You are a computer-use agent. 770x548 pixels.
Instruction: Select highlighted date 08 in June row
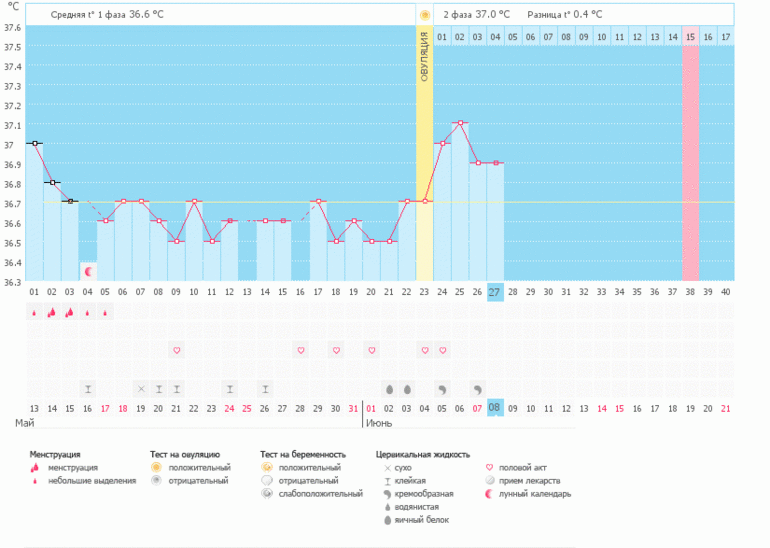point(495,408)
